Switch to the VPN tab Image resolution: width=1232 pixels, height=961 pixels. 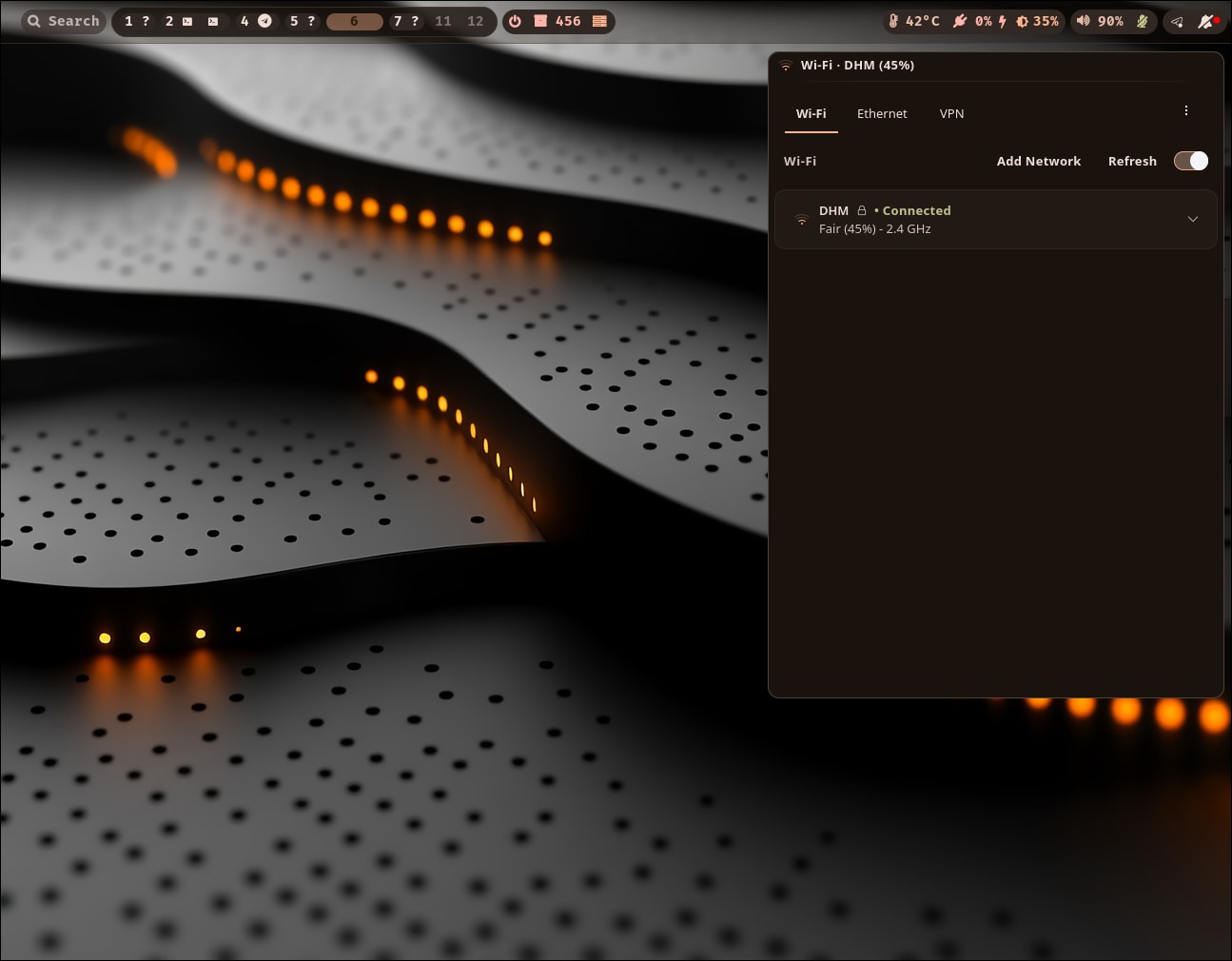click(x=951, y=113)
